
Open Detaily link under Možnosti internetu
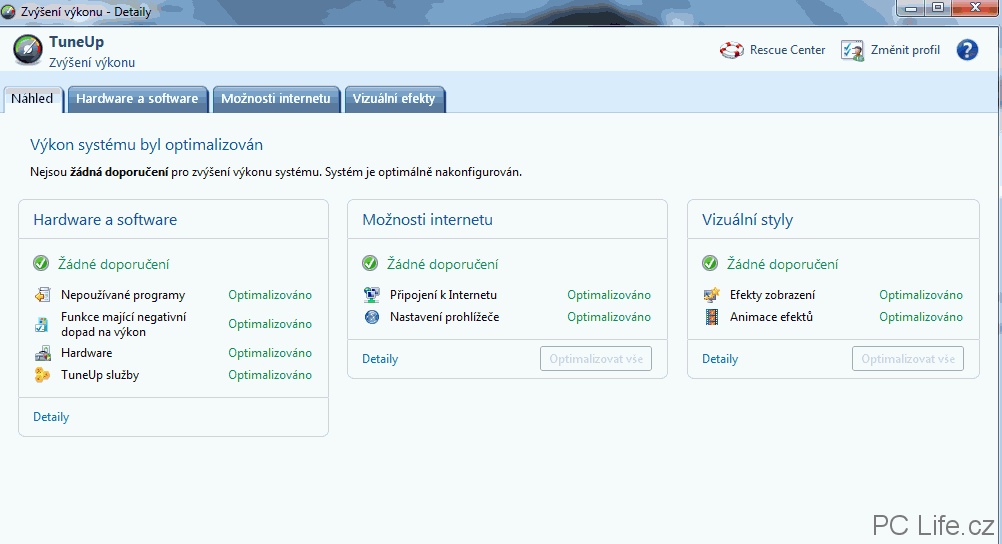click(x=380, y=359)
